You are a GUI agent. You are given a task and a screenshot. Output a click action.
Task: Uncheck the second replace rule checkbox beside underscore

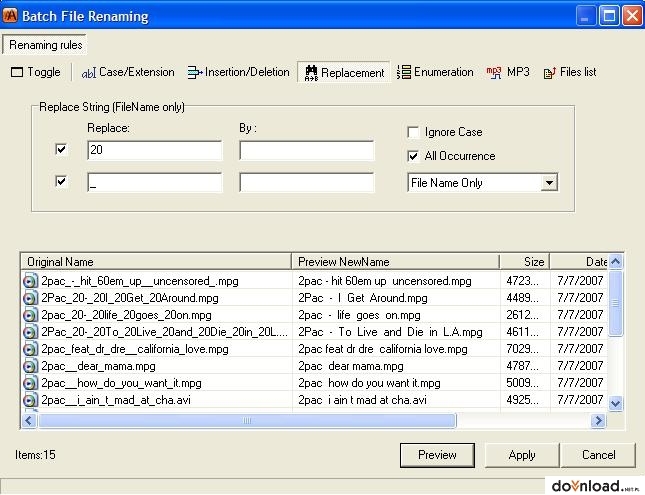coord(61,181)
